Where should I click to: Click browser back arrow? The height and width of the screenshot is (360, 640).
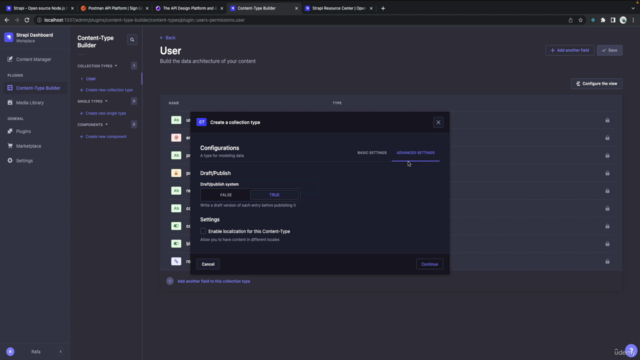tap(7, 20)
